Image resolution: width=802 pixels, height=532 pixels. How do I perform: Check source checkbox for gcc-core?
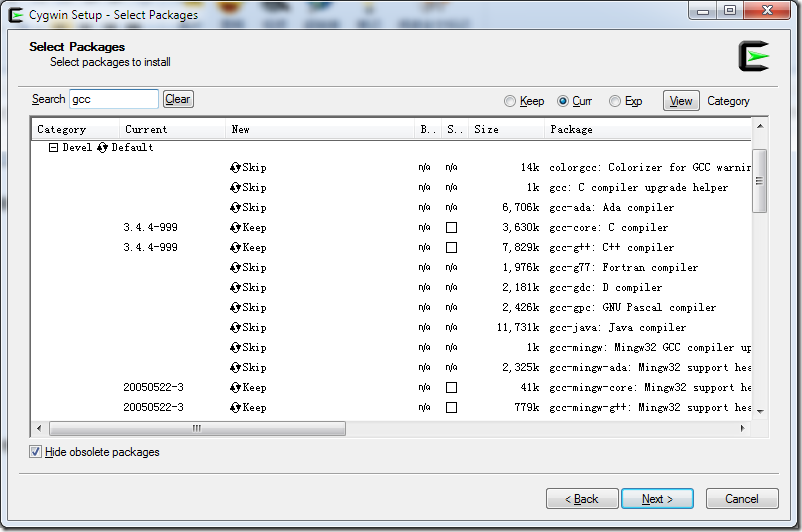click(x=451, y=228)
